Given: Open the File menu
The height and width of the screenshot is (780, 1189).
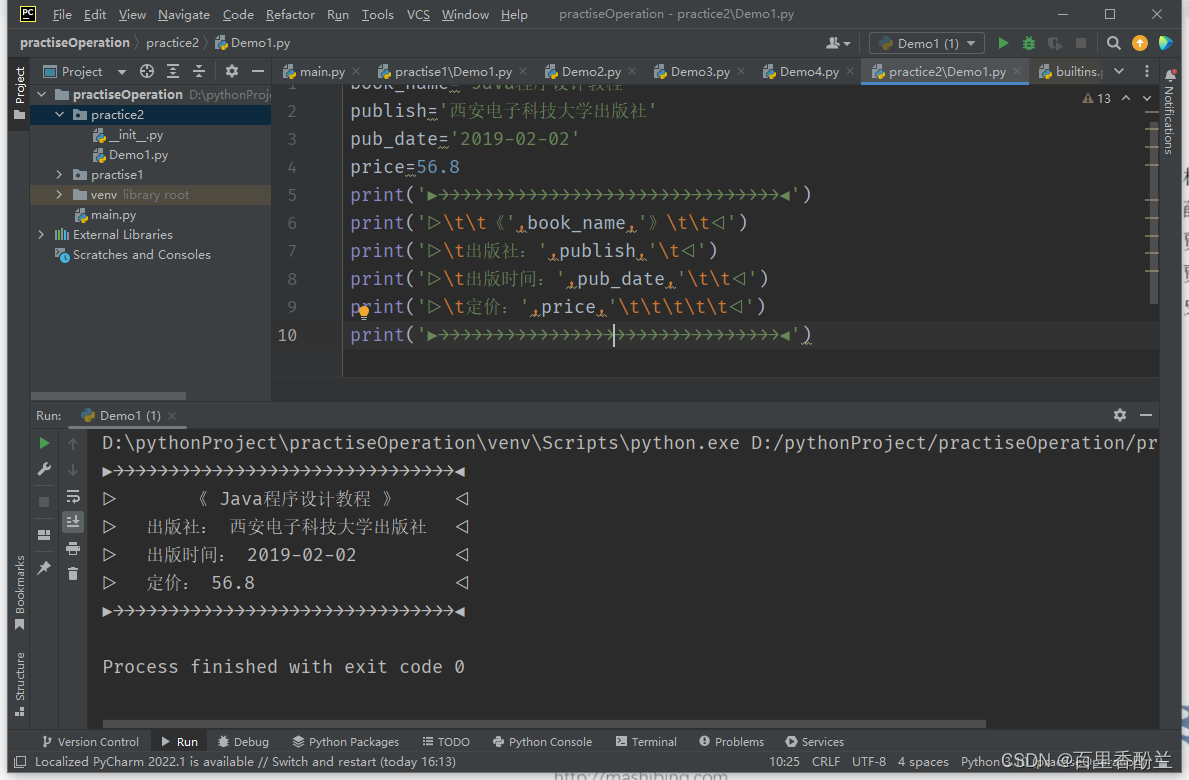Looking at the screenshot, I should pyautogui.click(x=62, y=14).
